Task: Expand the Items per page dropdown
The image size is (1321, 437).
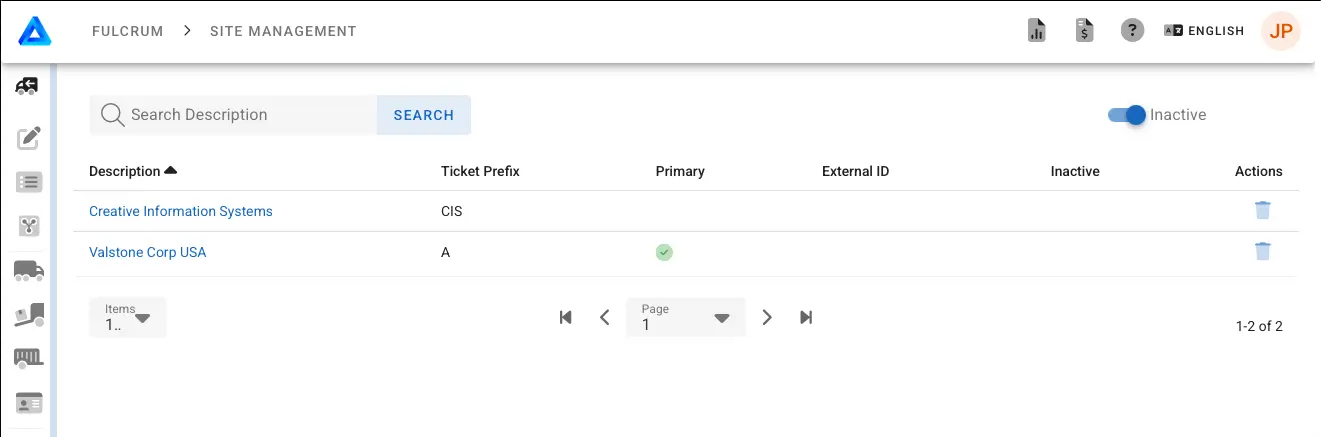Action: (128, 317)
